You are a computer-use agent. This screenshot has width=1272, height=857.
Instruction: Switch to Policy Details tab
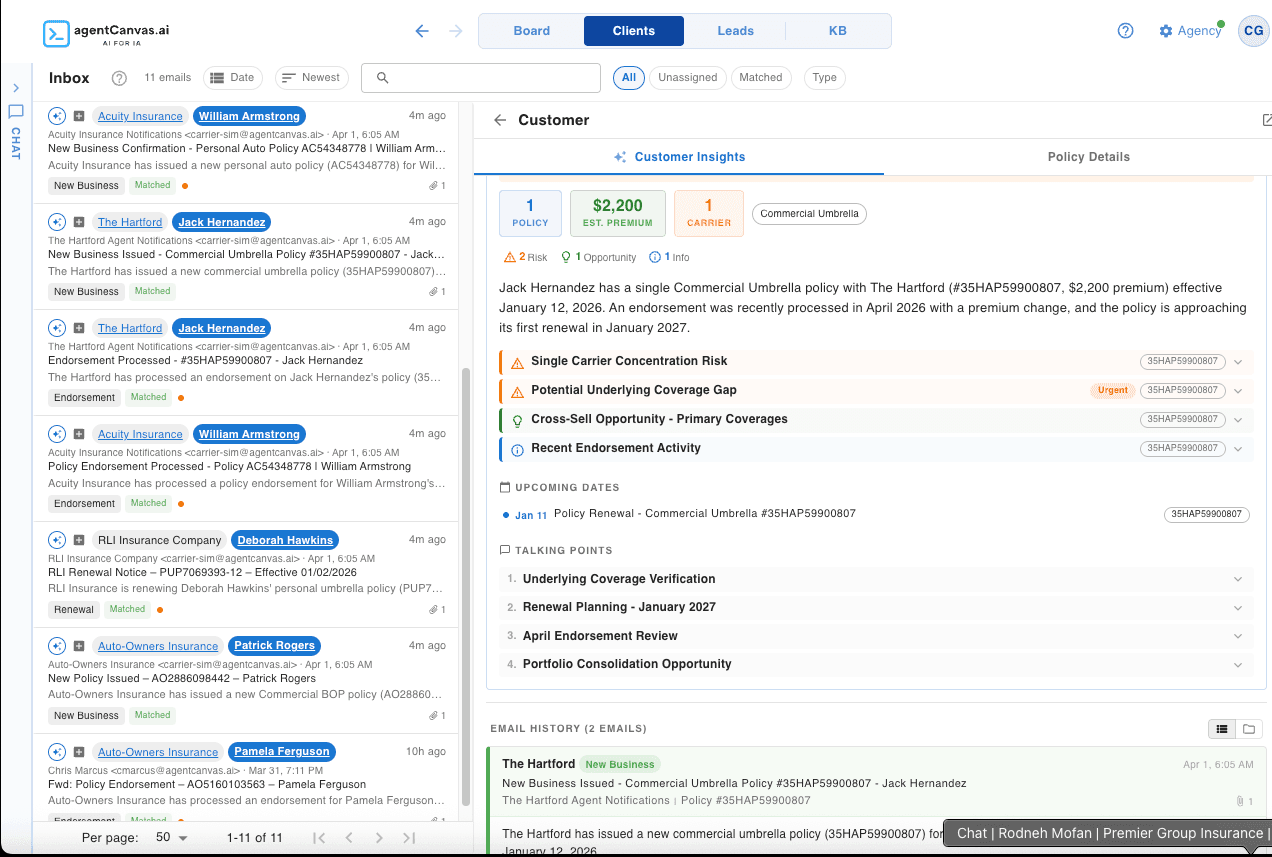1088,157
